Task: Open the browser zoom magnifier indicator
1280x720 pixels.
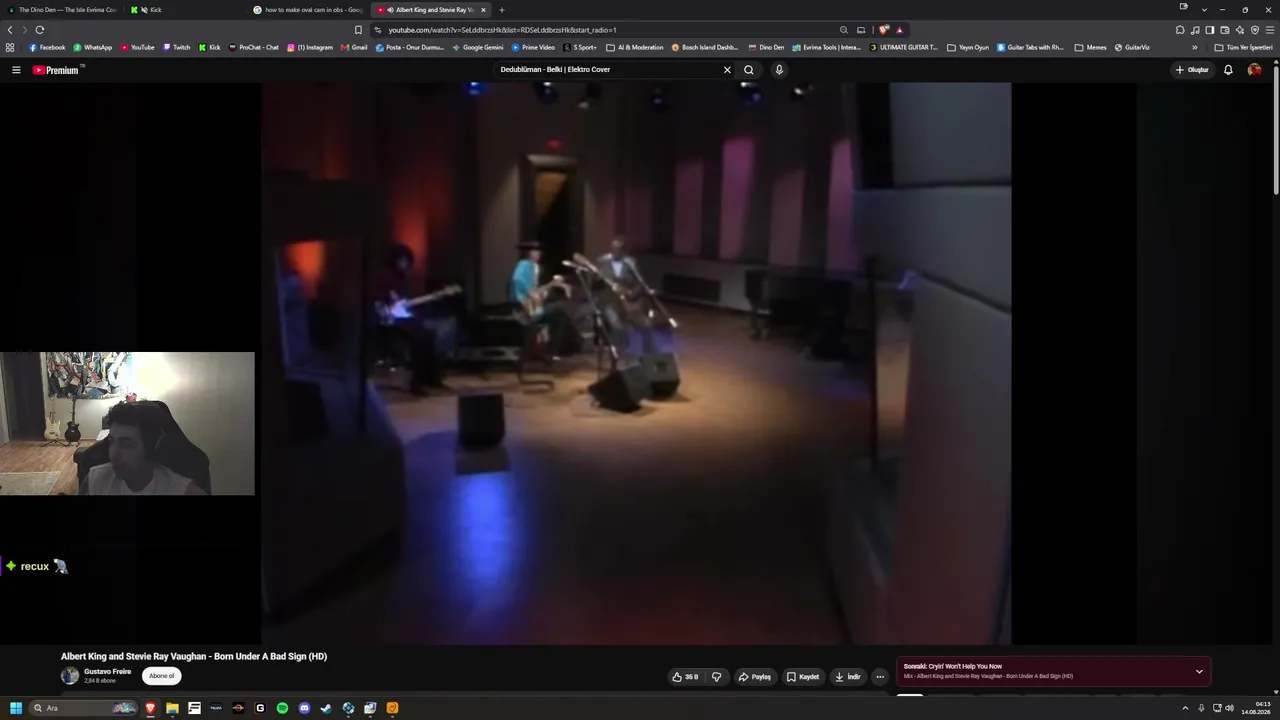Action: pyautogui.click(x=844, y=30)
